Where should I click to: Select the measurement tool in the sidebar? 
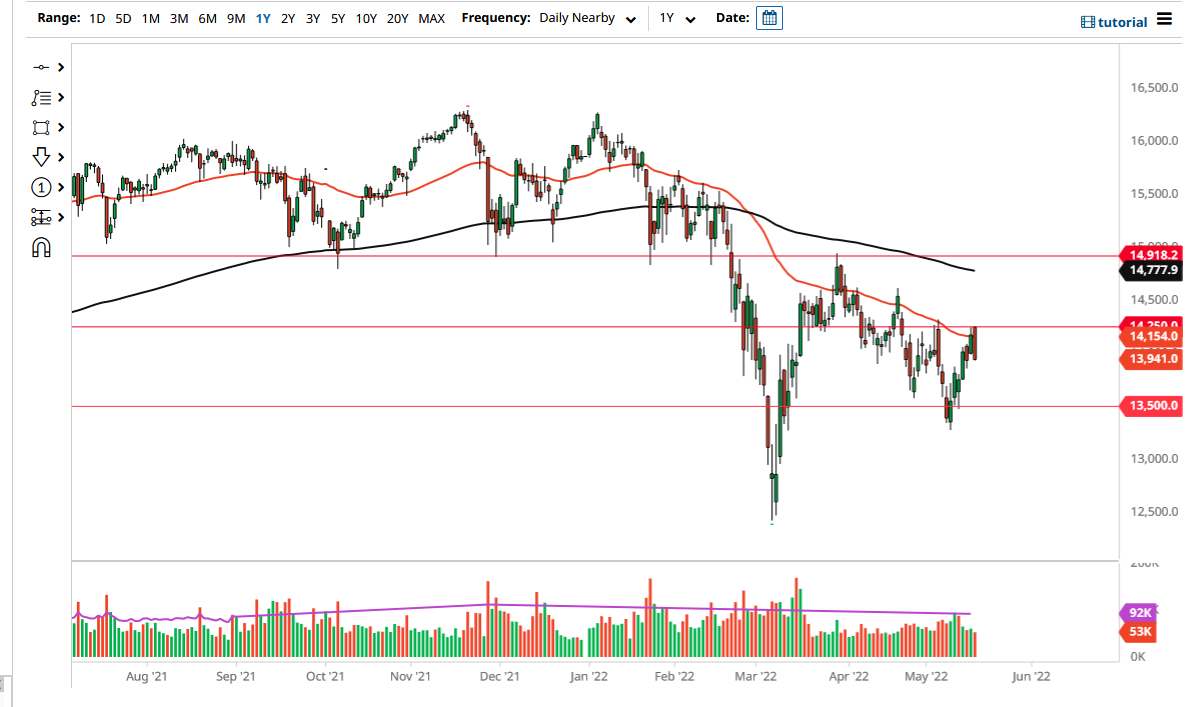pos(40,216)
